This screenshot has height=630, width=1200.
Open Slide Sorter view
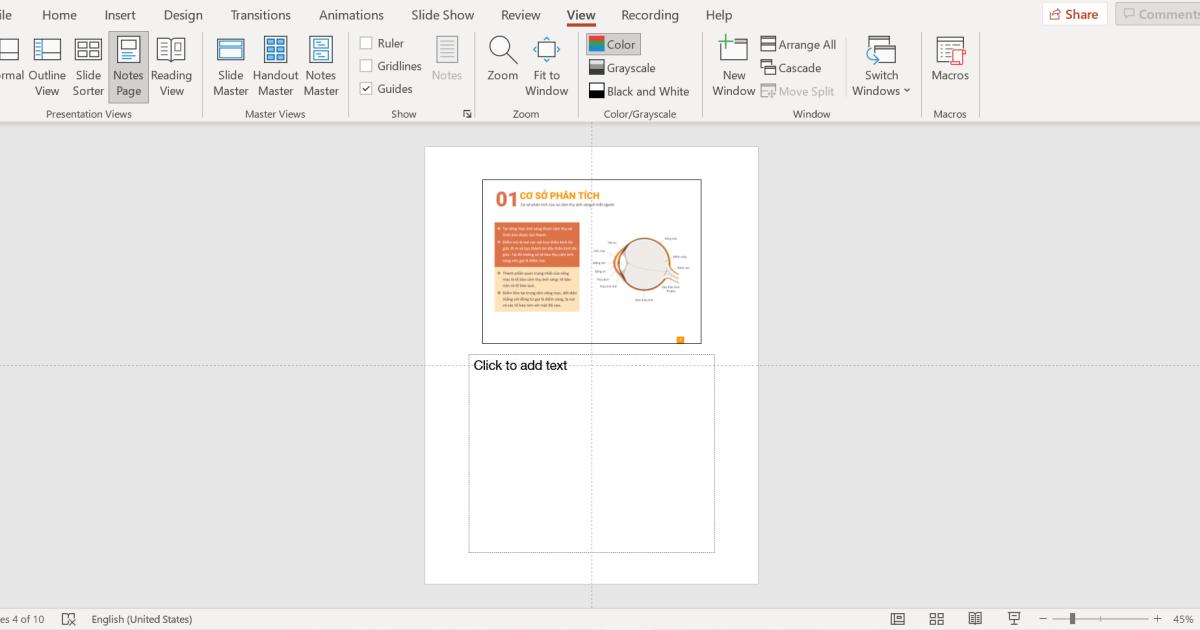coord(88,66)
